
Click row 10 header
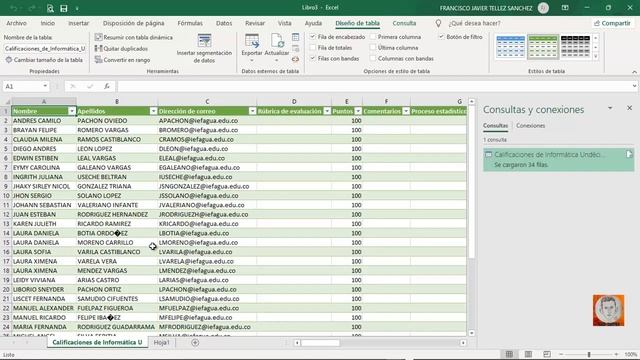click(x=6, y=196)
